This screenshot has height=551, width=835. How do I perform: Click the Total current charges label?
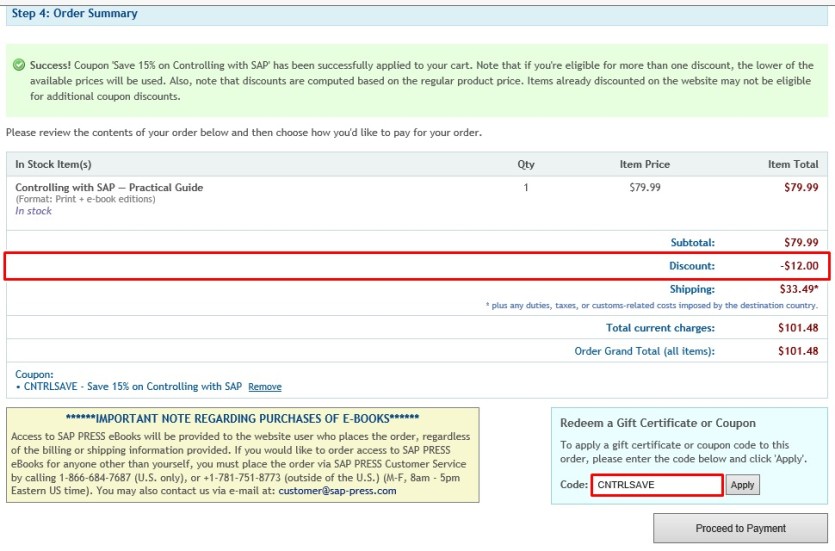click(660, 328)
